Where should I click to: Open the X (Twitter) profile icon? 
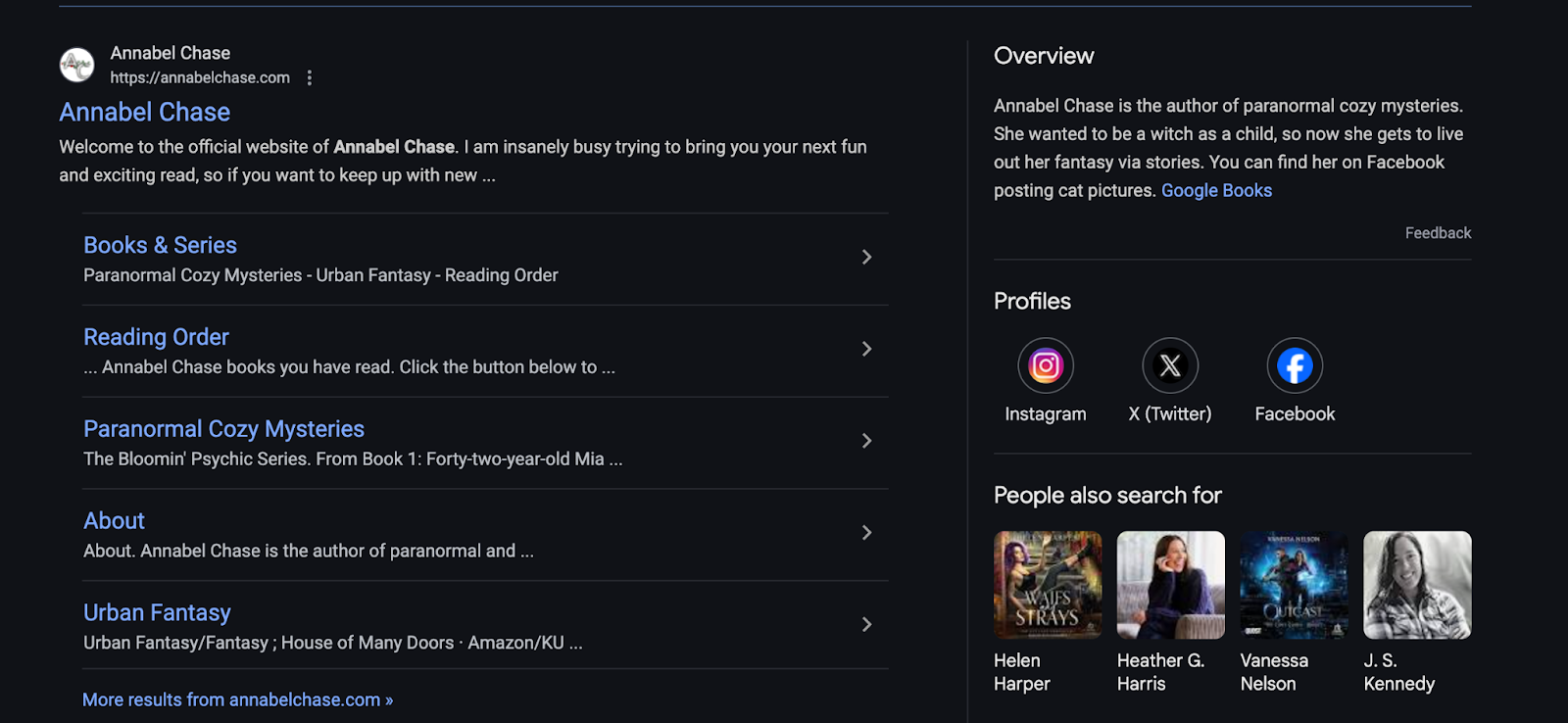(x=1170, y=365)
